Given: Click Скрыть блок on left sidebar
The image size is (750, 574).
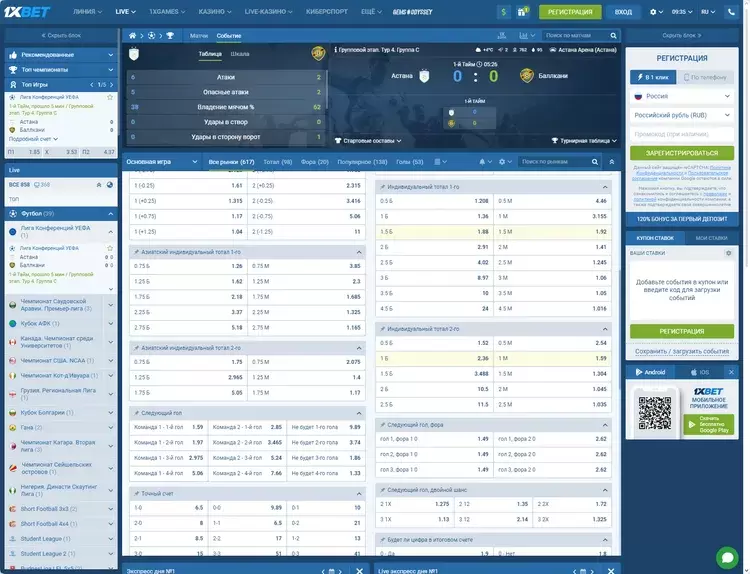Looking at the screenshot, I should click(61, 35).
